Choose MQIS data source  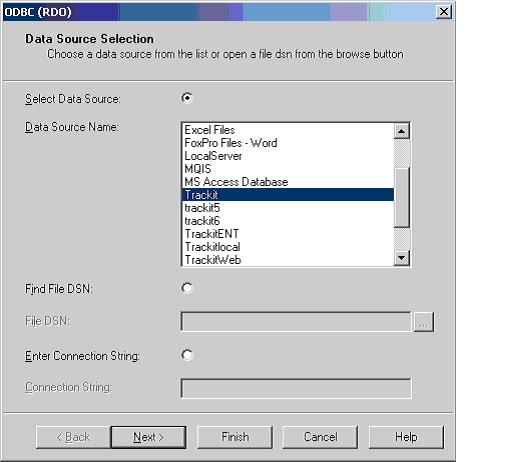click(x=198, y=169)
